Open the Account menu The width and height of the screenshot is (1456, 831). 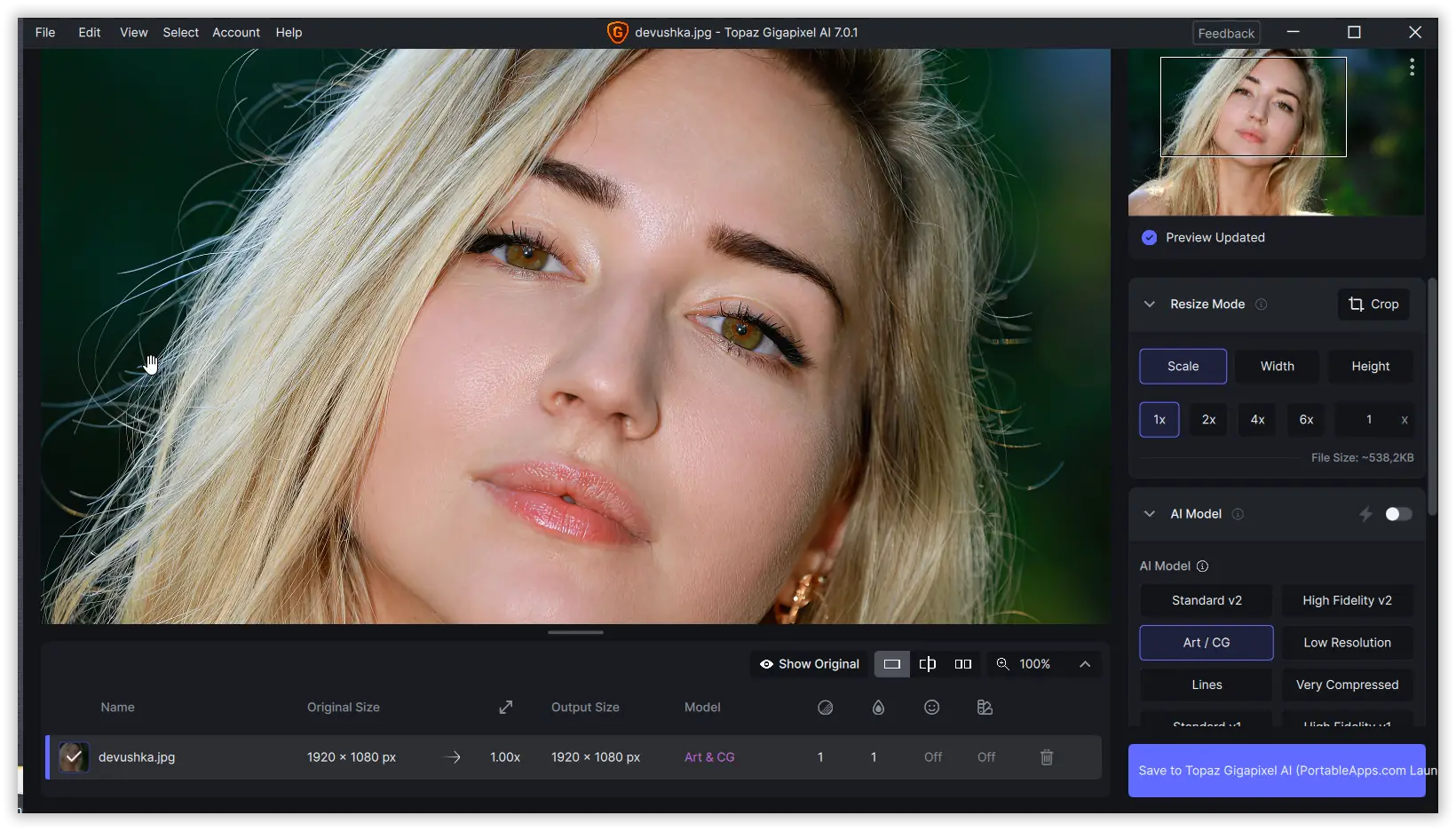click(x=235, y=33)
